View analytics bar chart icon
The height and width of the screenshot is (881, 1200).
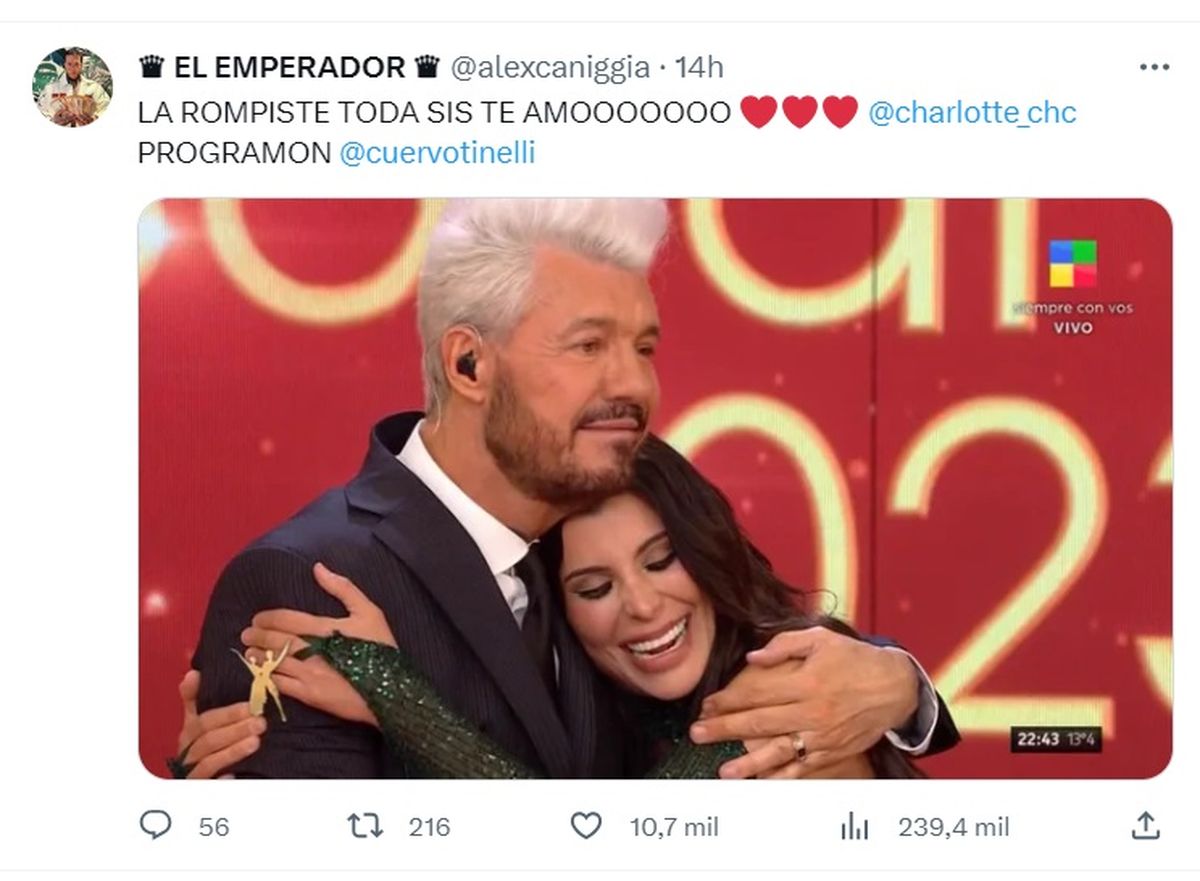click(855, 826)
